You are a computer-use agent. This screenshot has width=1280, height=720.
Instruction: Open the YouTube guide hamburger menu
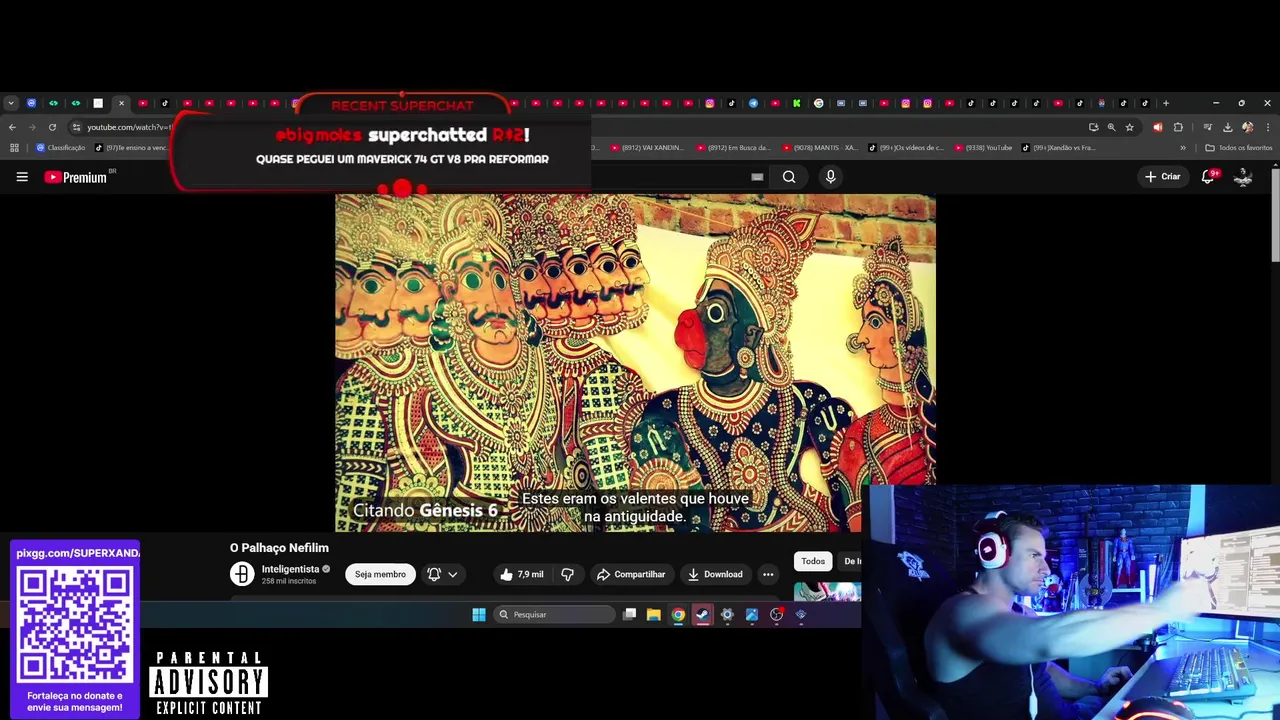22,177
